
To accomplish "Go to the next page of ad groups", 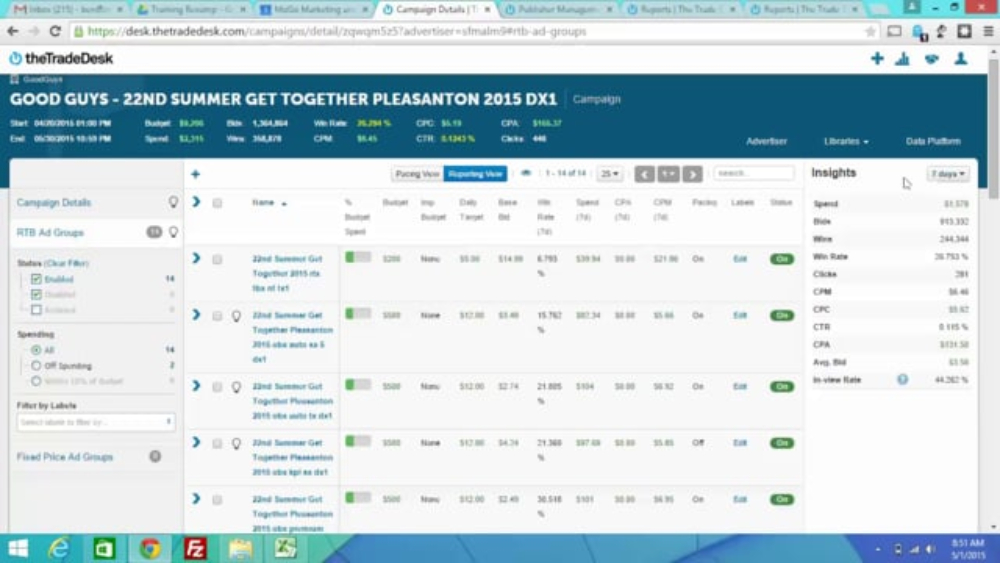I will 693,173.
